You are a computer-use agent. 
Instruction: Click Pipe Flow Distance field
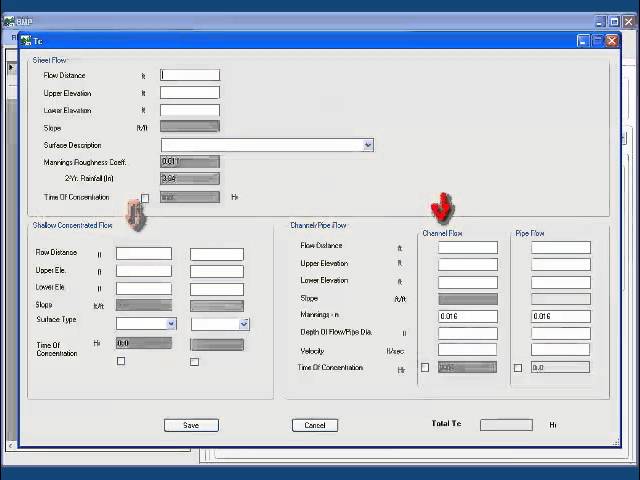point(561,247)
